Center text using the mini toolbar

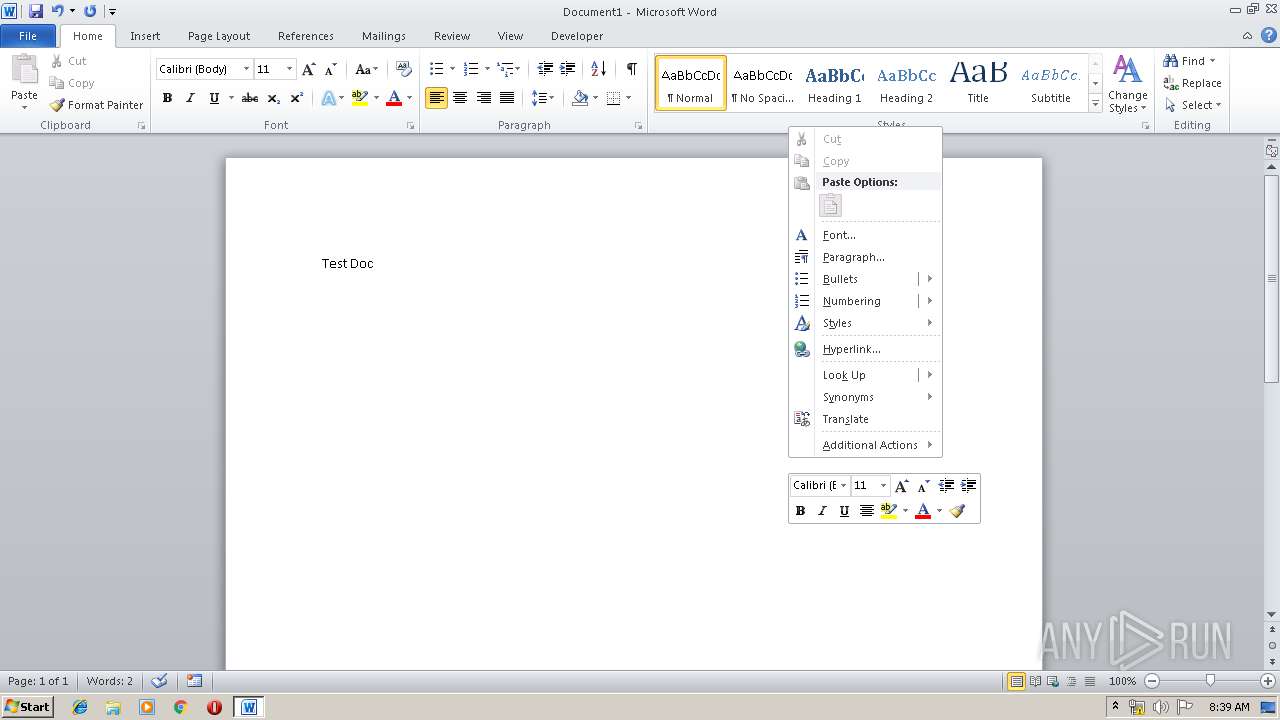(x=866, y=511)
